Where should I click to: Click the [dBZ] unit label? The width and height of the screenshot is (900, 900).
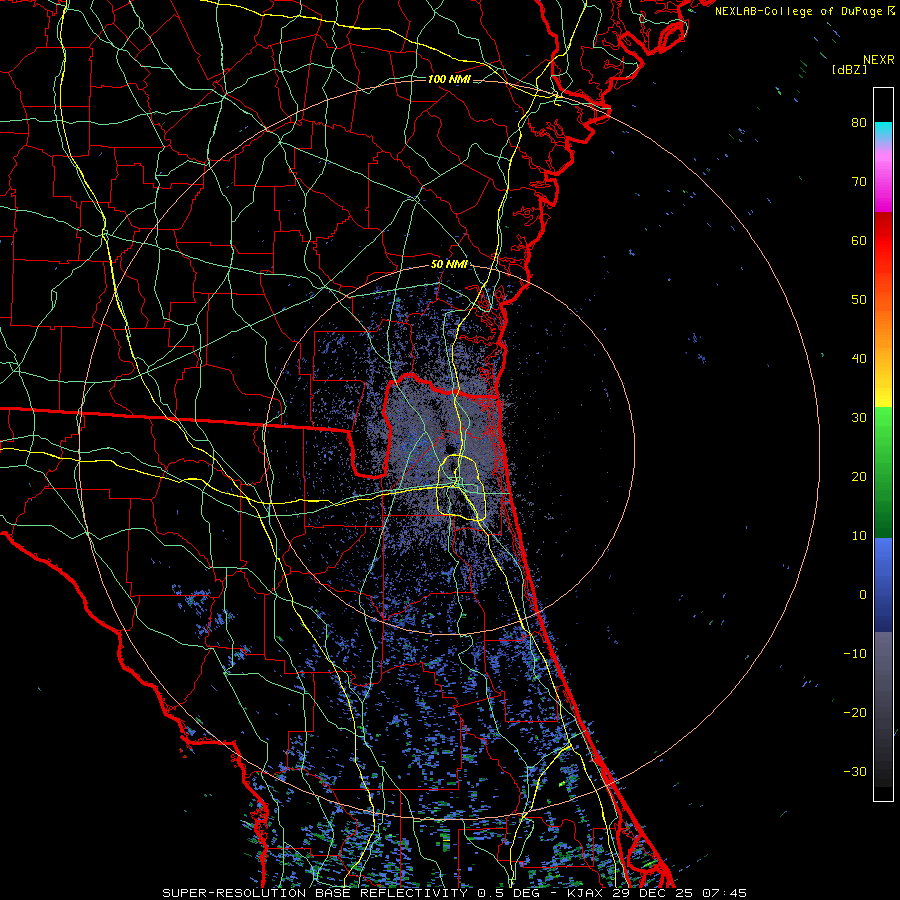(x=849, y=69)
